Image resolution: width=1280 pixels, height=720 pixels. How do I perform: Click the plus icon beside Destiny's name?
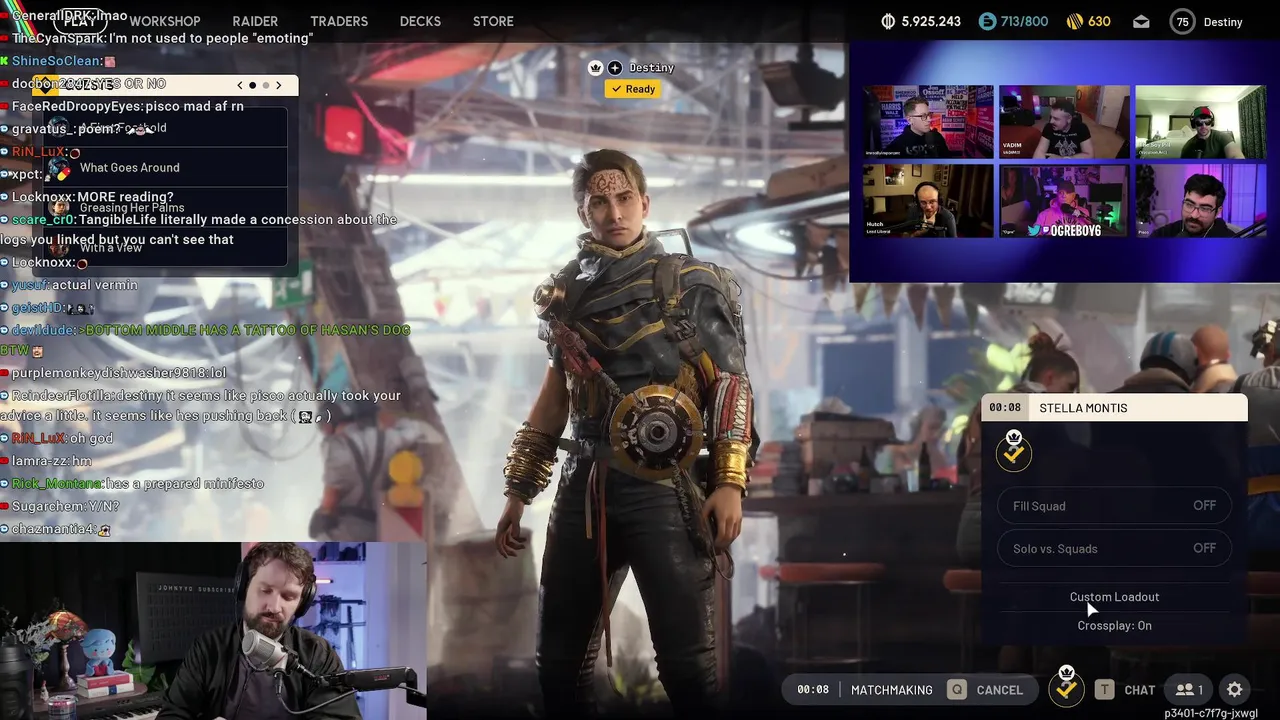[614, 68]
